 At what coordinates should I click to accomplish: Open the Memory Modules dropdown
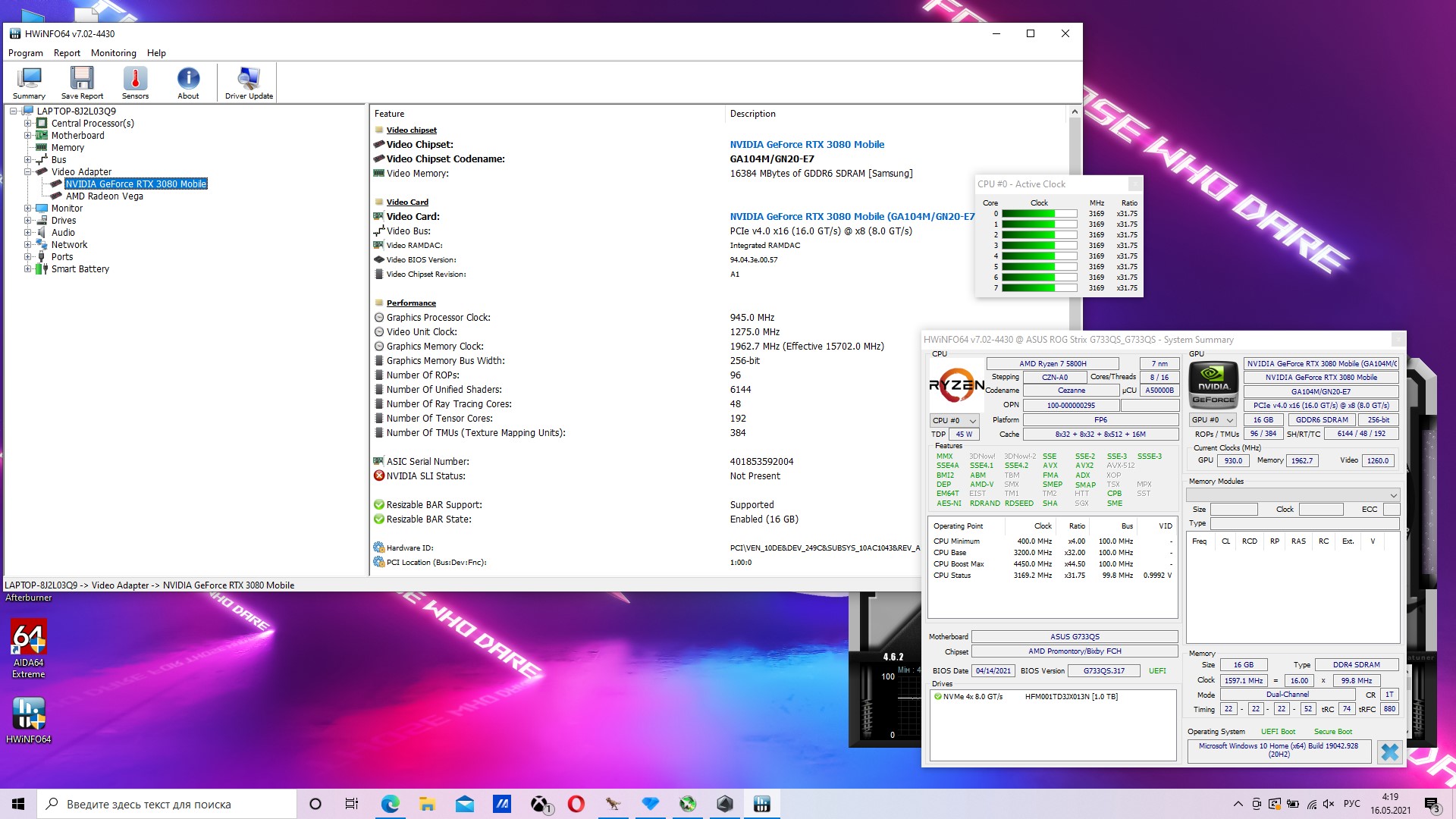point(1293,495)
